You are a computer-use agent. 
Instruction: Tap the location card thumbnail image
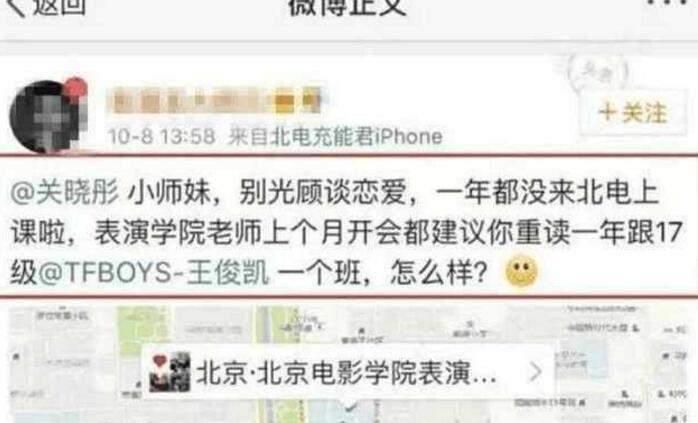point(170,372)
